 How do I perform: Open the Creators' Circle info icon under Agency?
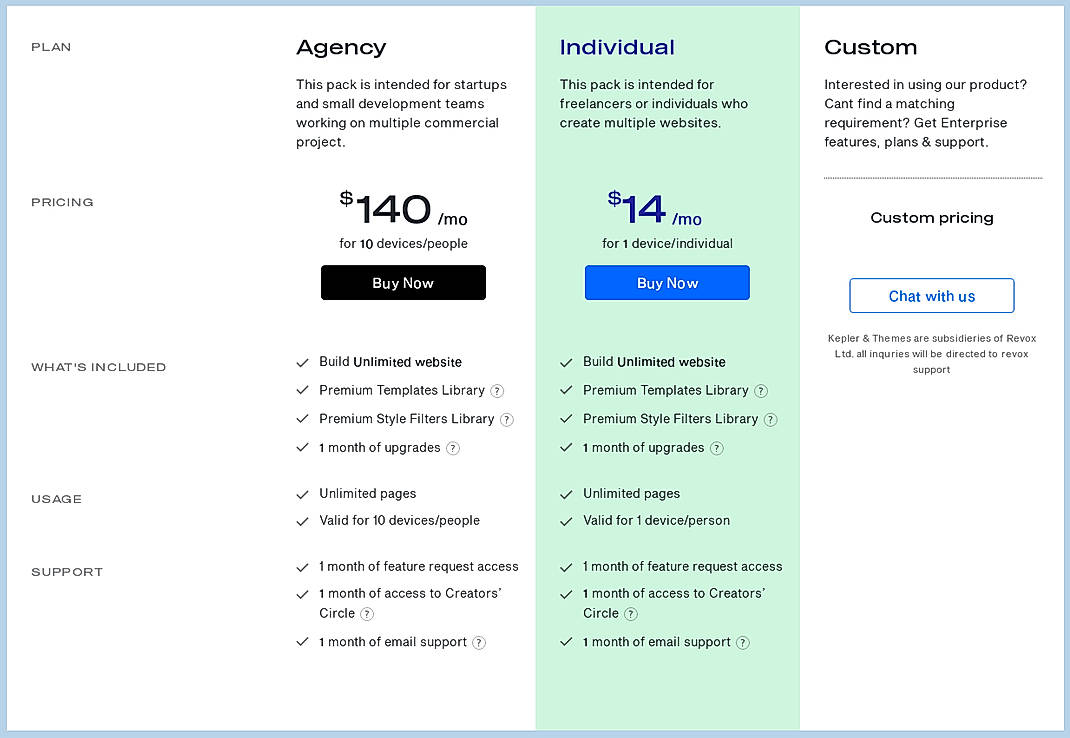click(367, 614)
